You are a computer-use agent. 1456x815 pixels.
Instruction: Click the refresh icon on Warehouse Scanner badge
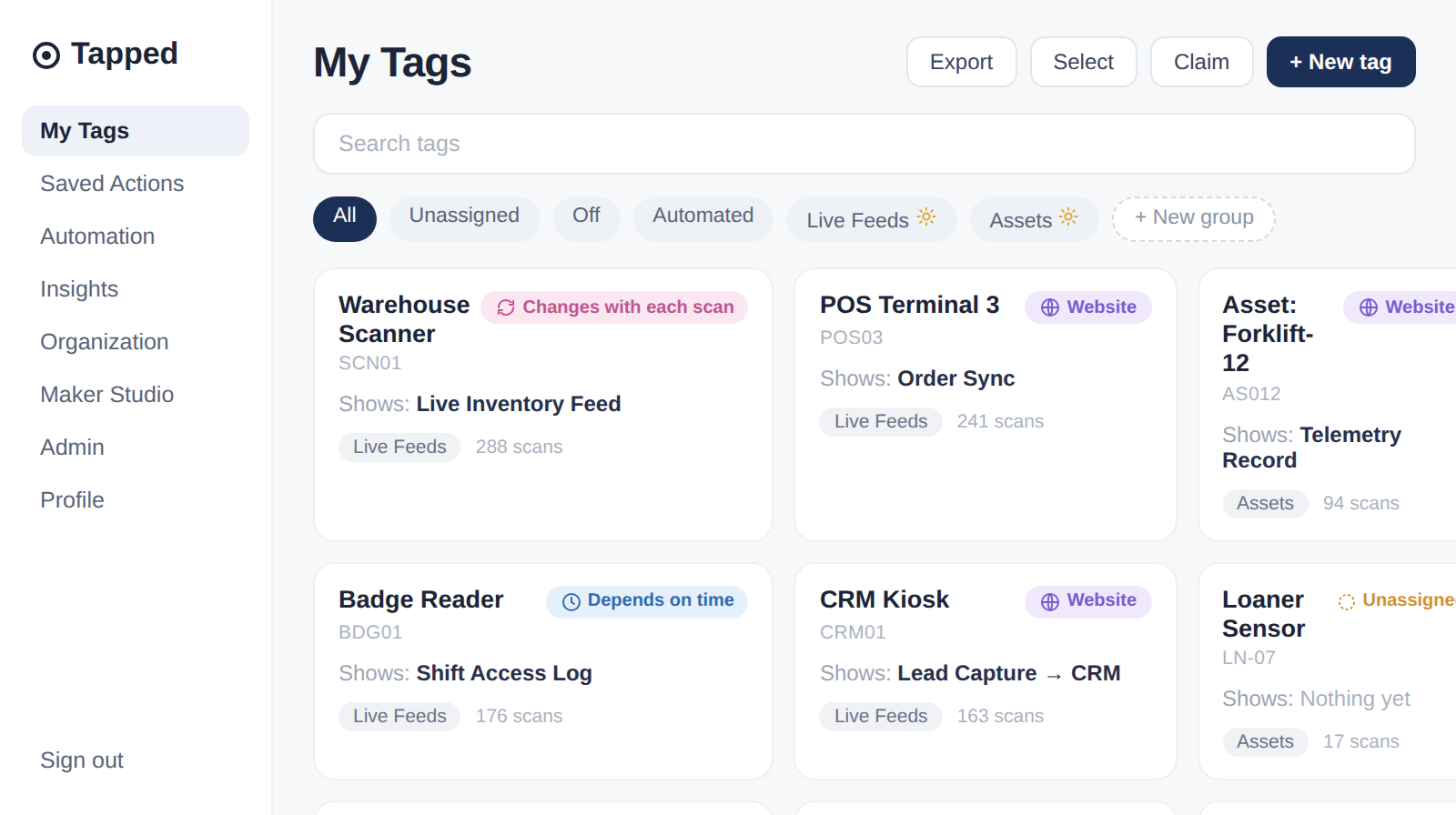[506, 307]
